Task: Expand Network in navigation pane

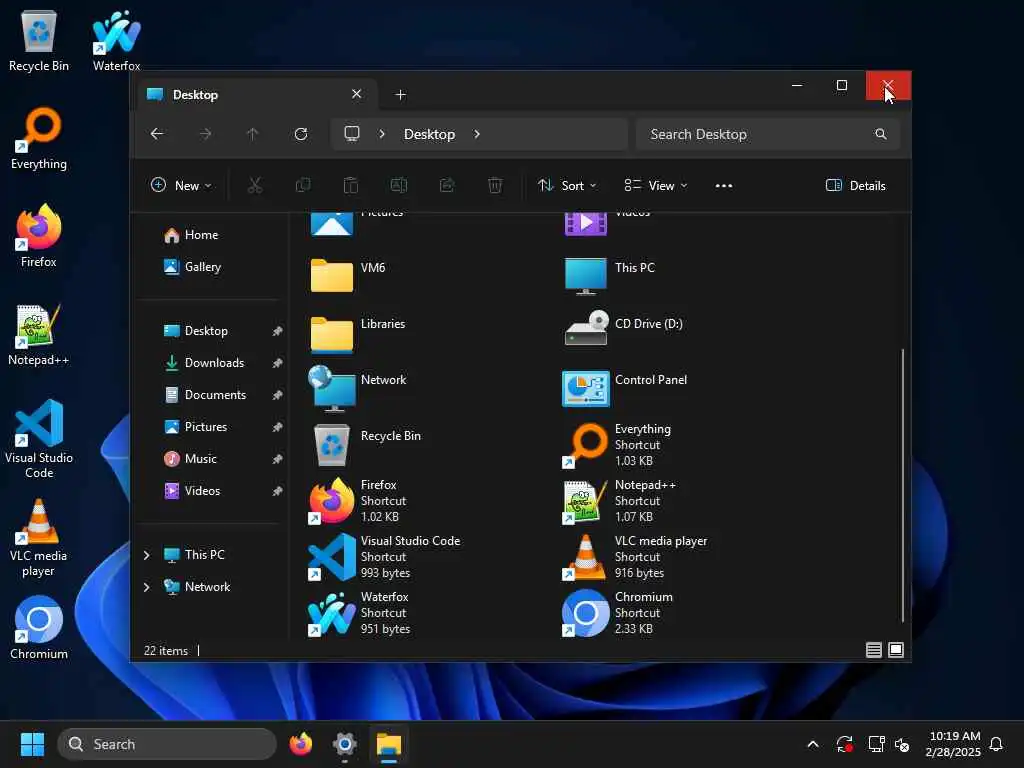Action: coord(146,587)
